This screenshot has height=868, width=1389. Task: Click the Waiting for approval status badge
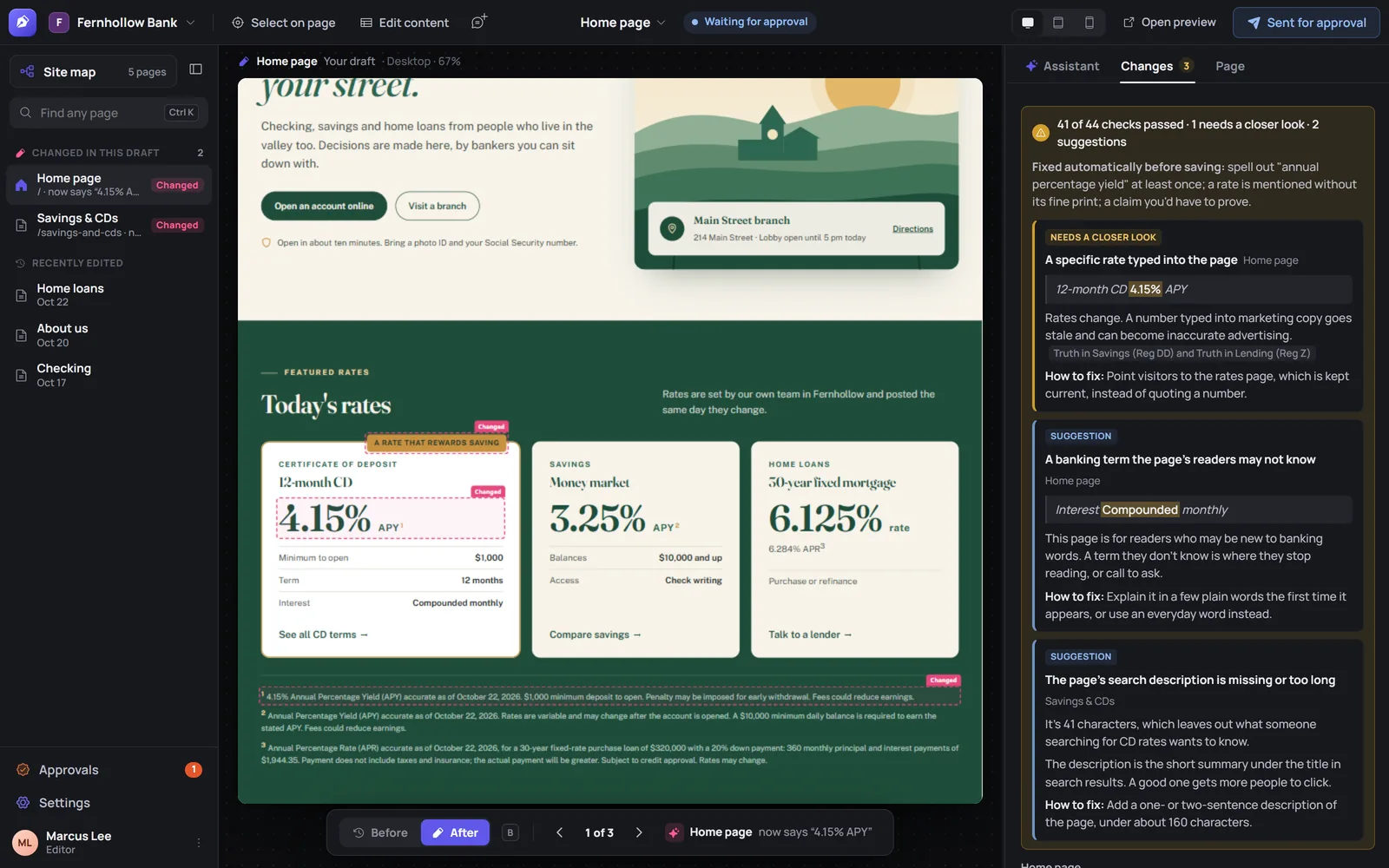coord(749,22)
